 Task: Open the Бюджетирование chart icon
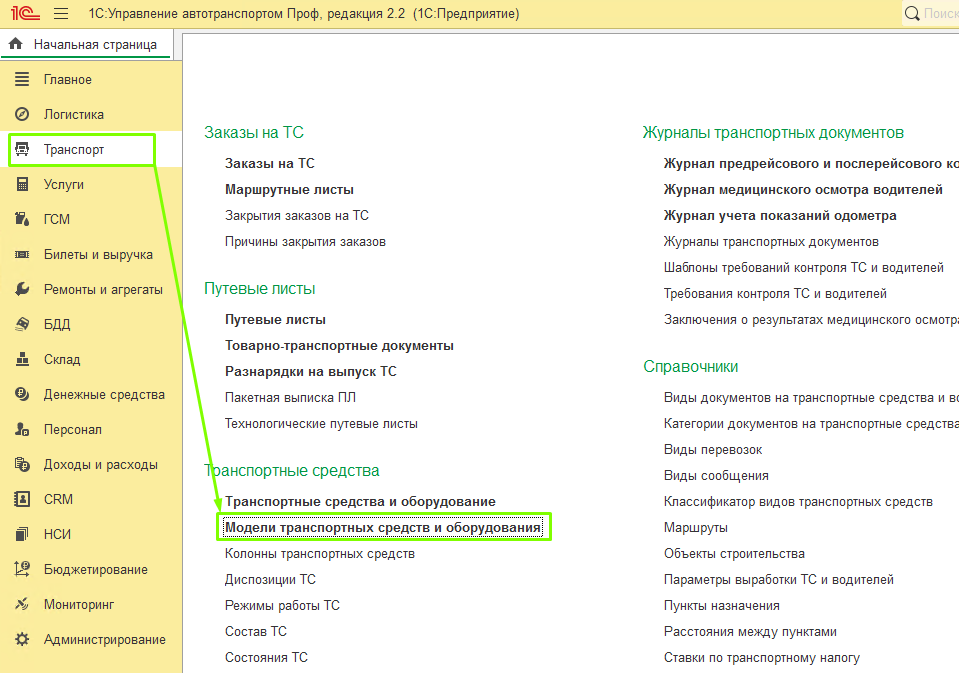(x=22, y=569)
